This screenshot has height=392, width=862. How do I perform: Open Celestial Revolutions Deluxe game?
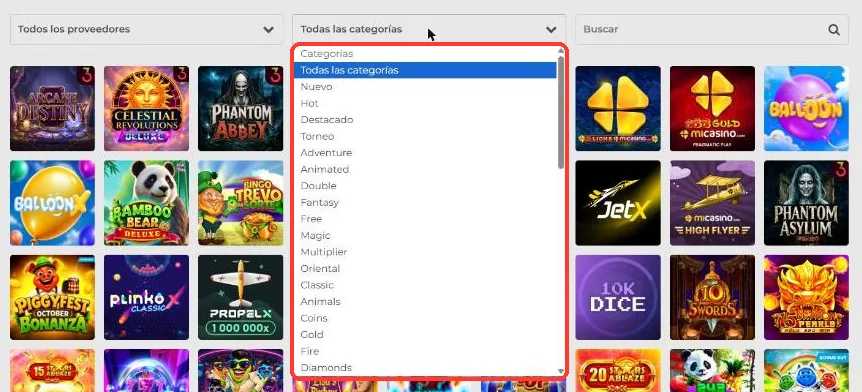point(146,108)
